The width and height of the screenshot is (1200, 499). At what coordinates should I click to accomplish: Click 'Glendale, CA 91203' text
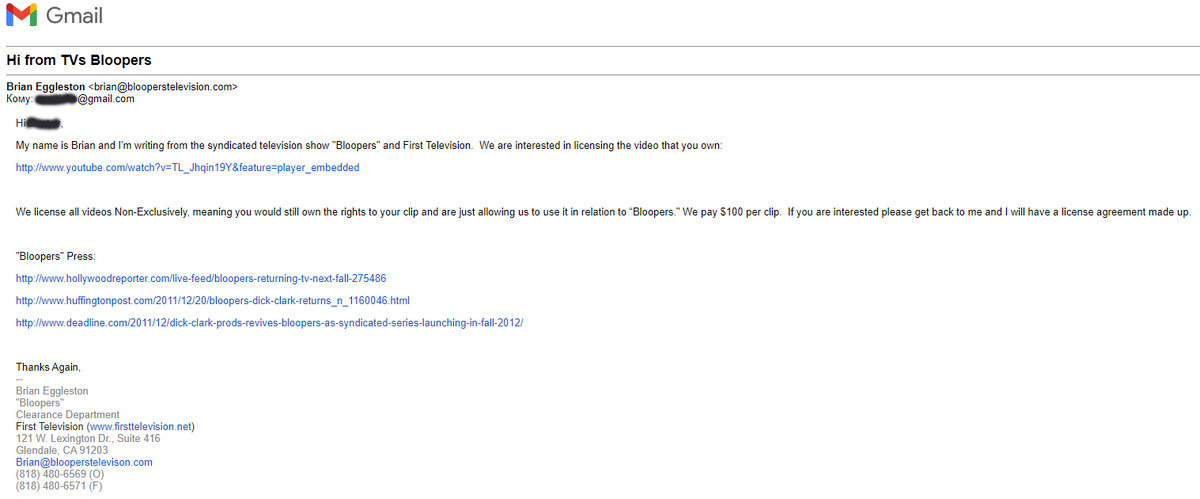[x=62, y=451]
